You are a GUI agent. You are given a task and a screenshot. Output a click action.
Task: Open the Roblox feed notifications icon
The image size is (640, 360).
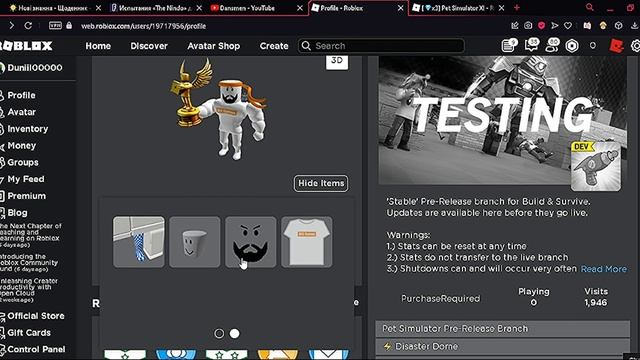(509, 45)
